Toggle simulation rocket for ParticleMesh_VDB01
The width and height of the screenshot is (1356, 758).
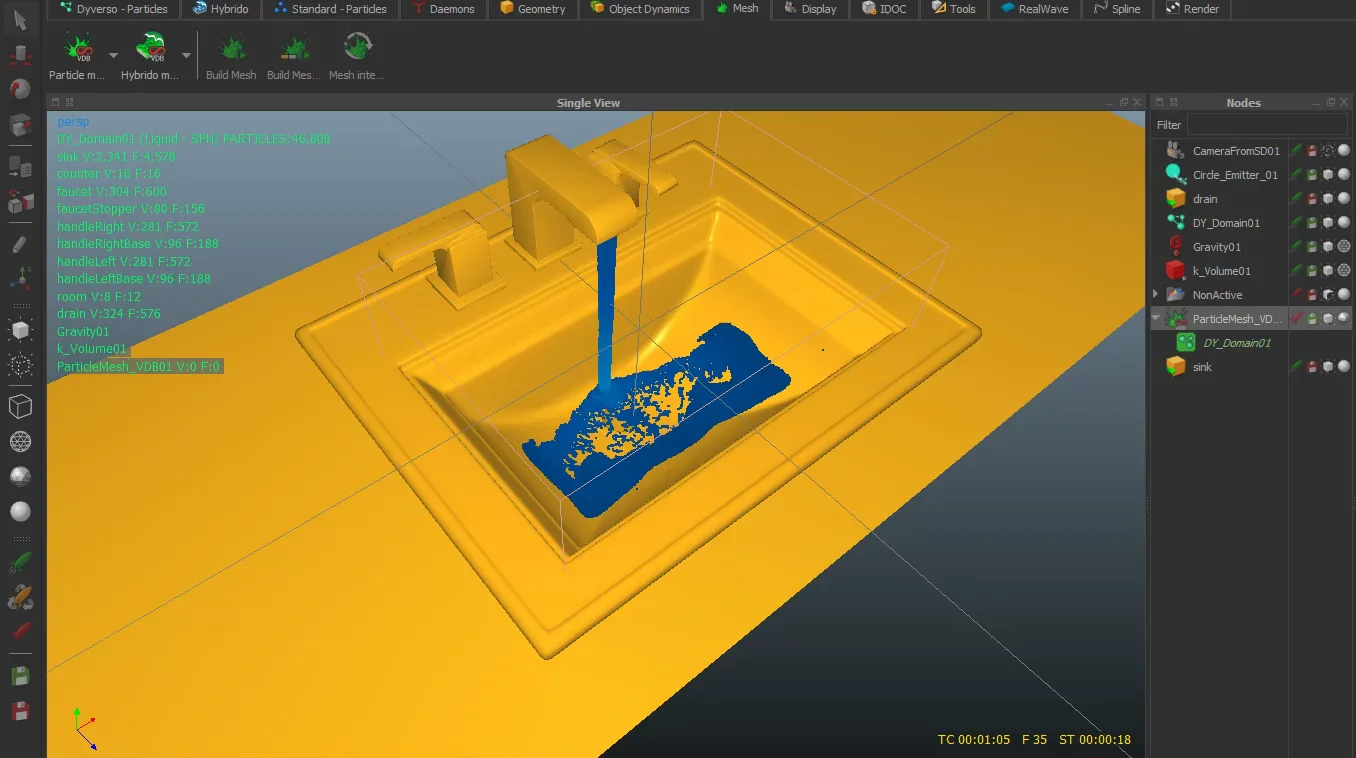click(x=1297, y=318)
